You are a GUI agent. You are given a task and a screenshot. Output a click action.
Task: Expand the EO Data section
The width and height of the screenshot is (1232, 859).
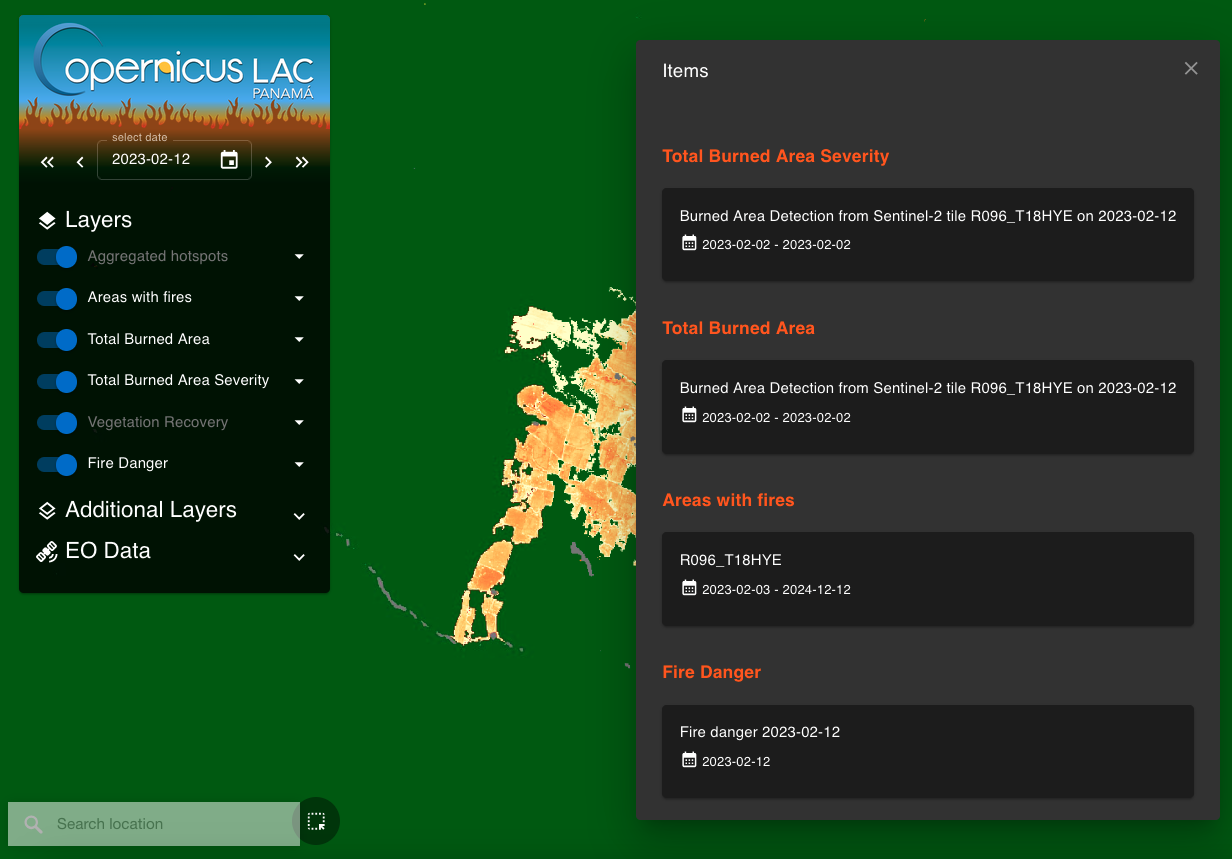pyautogui.click(x=299, y=557)
